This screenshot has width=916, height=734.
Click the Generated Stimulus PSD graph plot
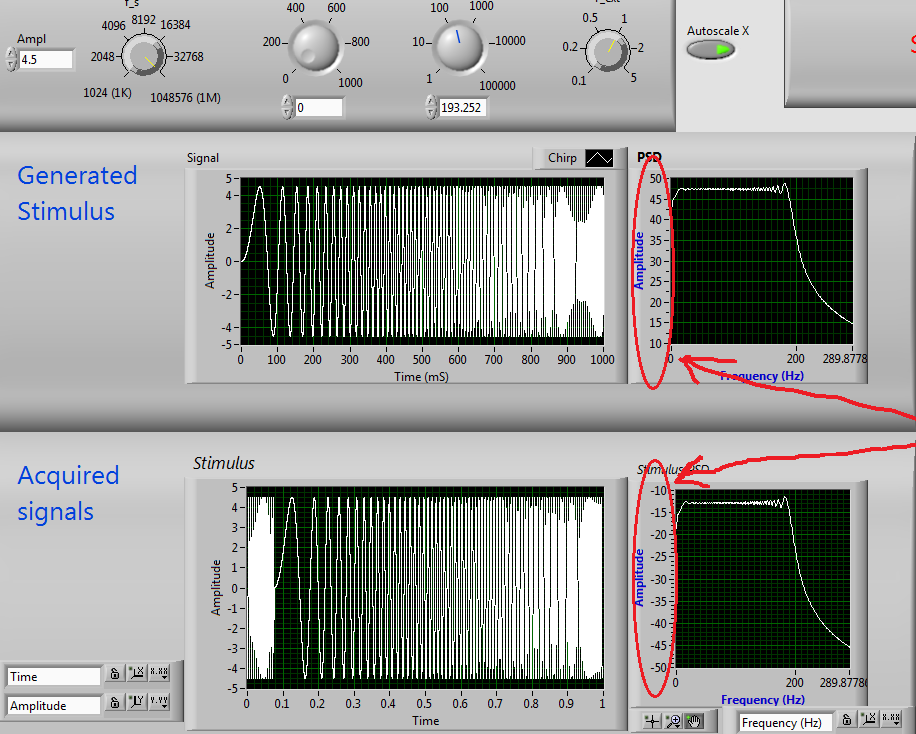click(761, 261)
